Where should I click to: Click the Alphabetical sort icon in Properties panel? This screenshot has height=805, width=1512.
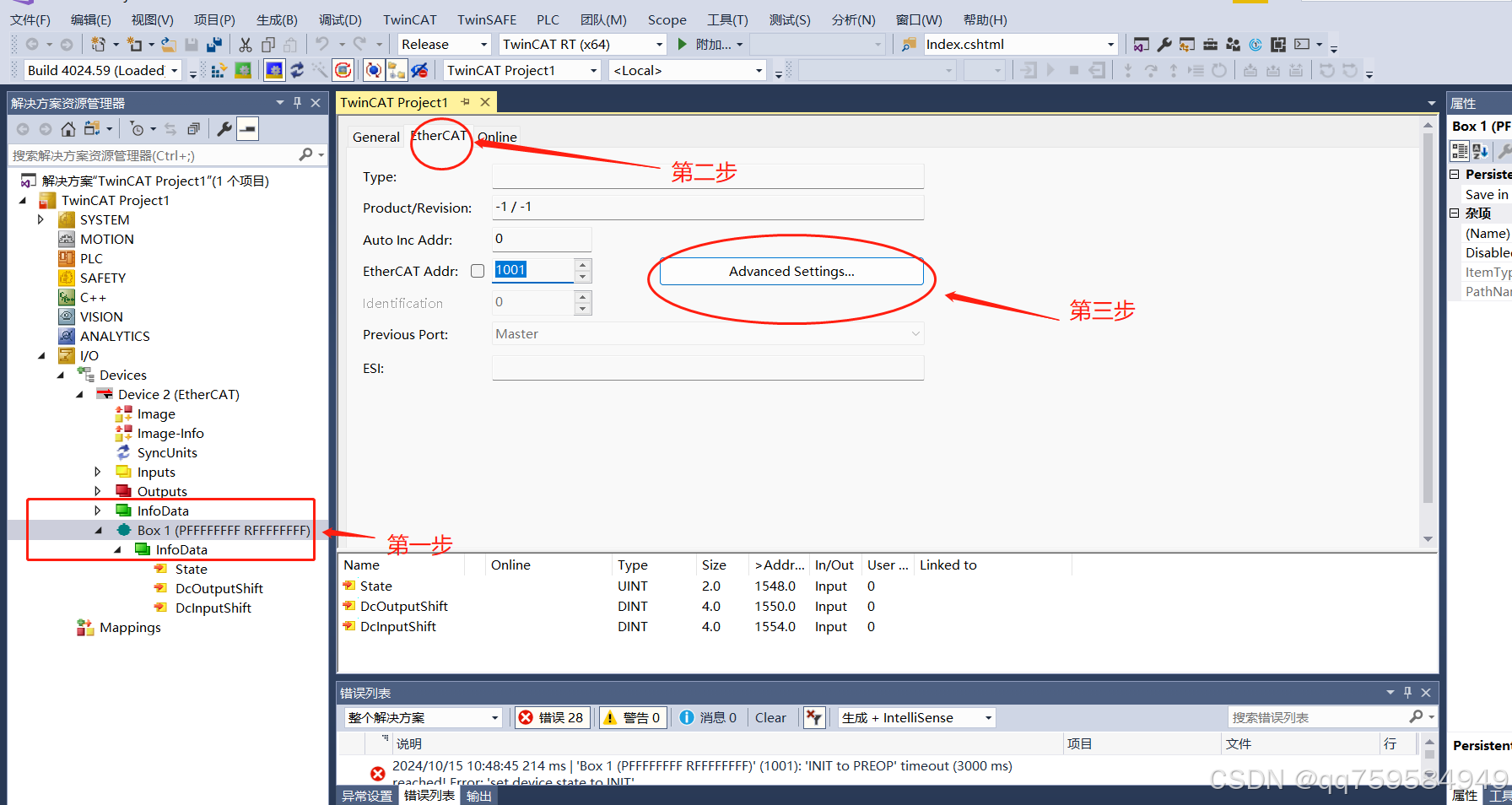(x=1481, y=152)
